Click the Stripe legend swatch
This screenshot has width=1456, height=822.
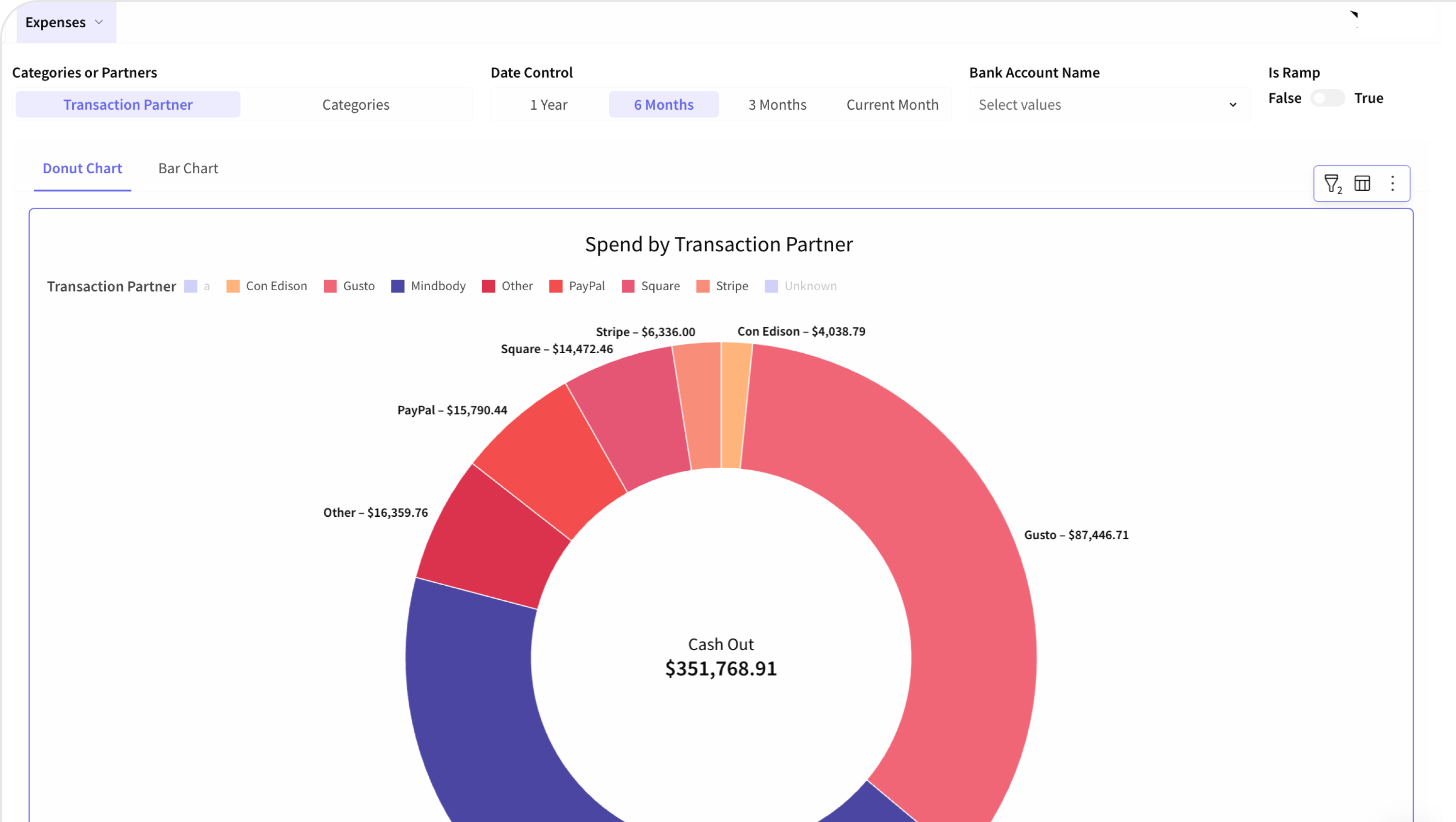(703, 286)
